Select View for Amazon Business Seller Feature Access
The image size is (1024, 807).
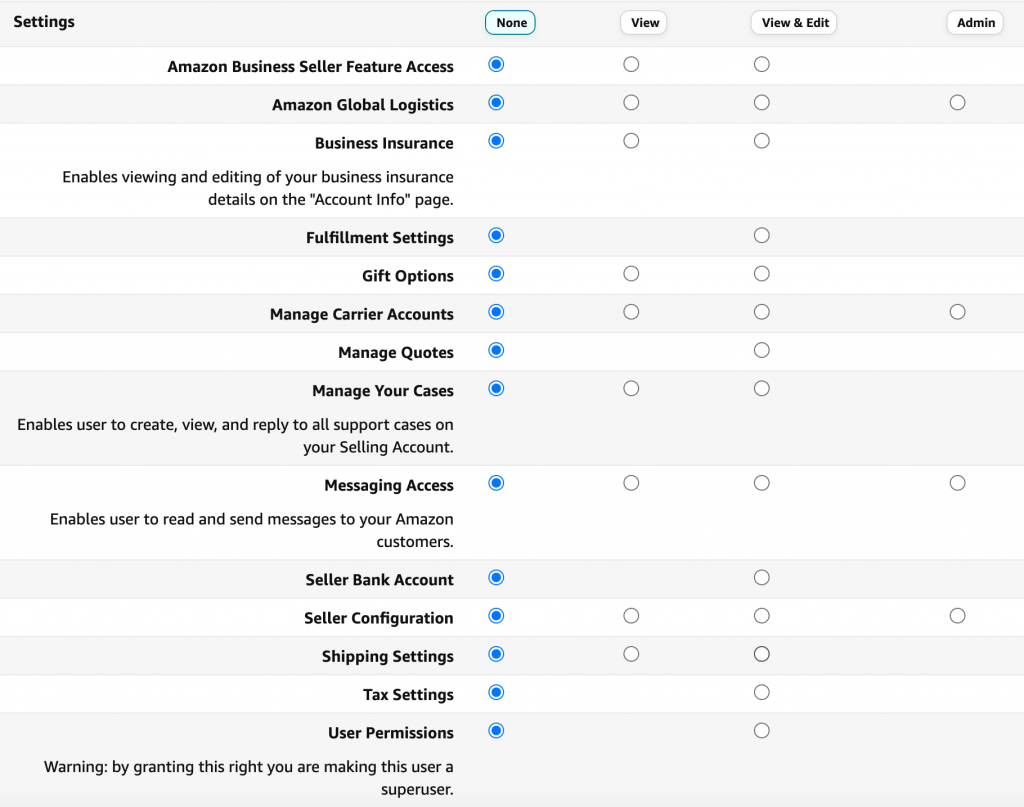(631, 62)
